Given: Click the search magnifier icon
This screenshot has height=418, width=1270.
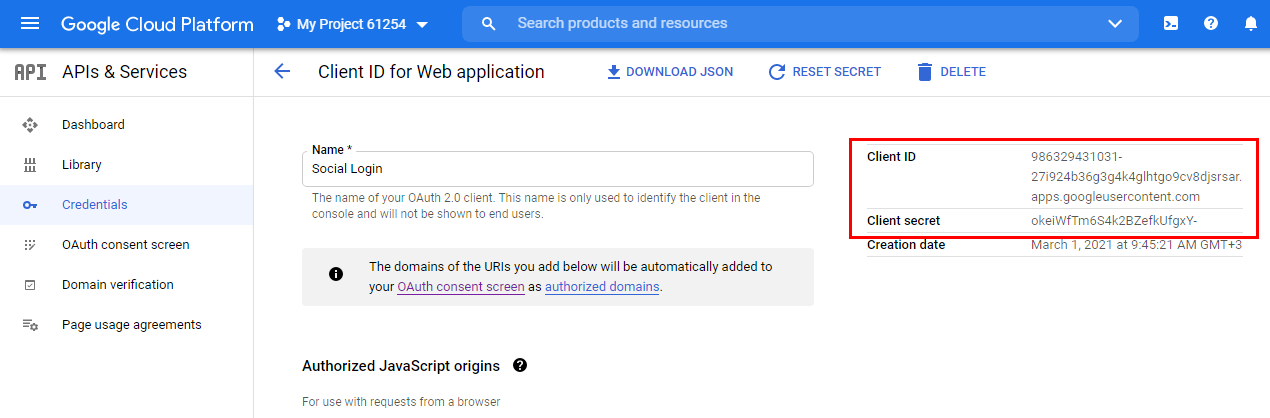Looking at the screenshot, I should pyautogui.click(x=489, y=24).
